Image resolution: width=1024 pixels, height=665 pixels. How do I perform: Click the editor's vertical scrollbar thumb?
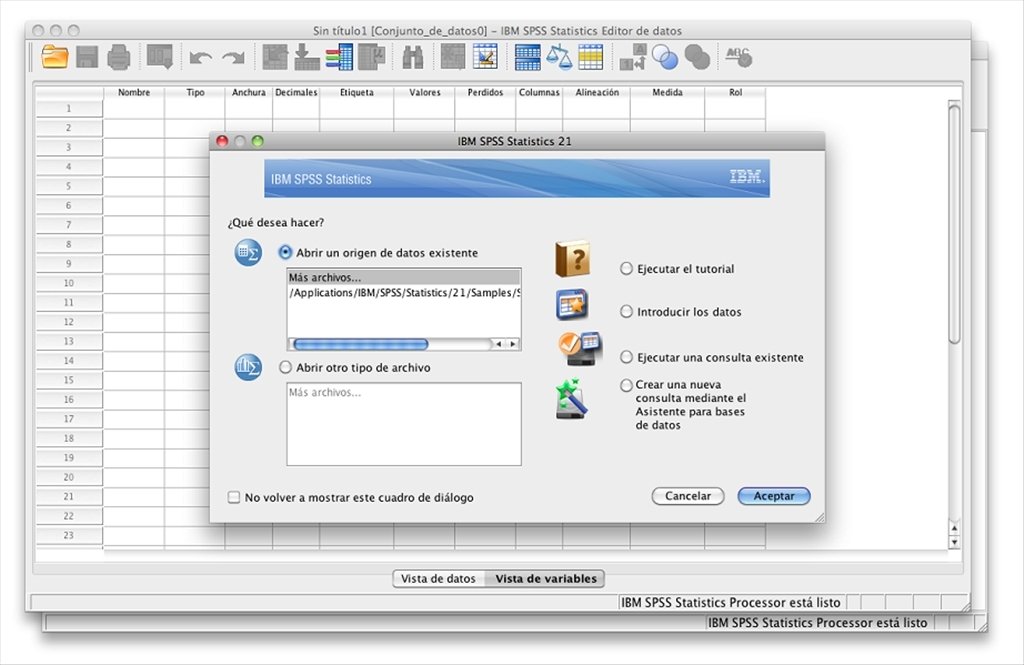tap(954, 222)
